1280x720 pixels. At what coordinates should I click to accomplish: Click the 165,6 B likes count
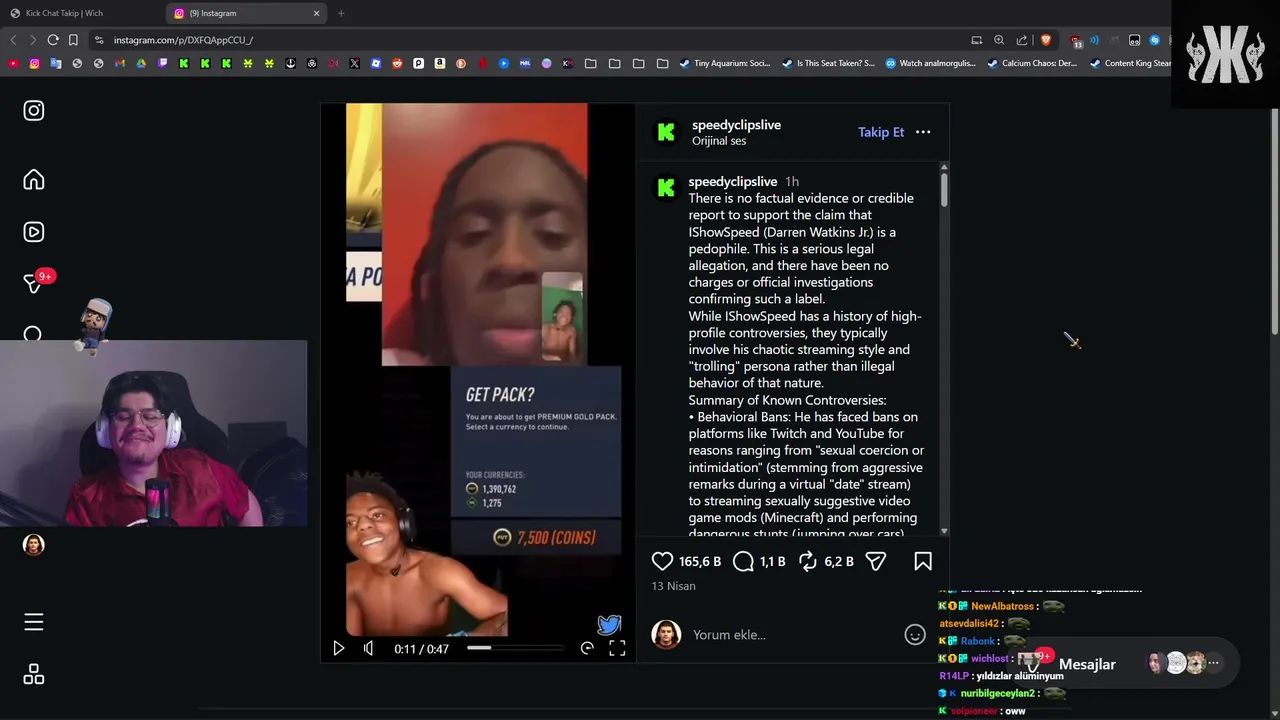point(700,562)
